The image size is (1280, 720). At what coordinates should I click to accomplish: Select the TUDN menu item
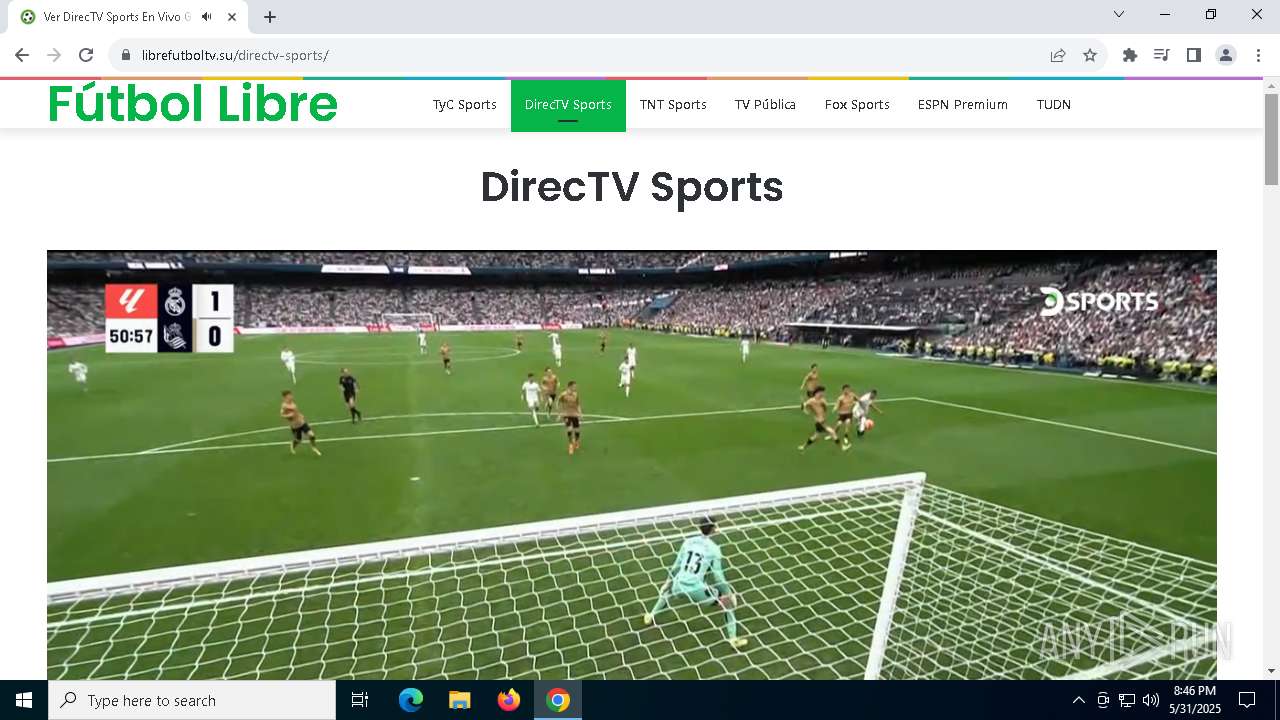pos(1054,104)
